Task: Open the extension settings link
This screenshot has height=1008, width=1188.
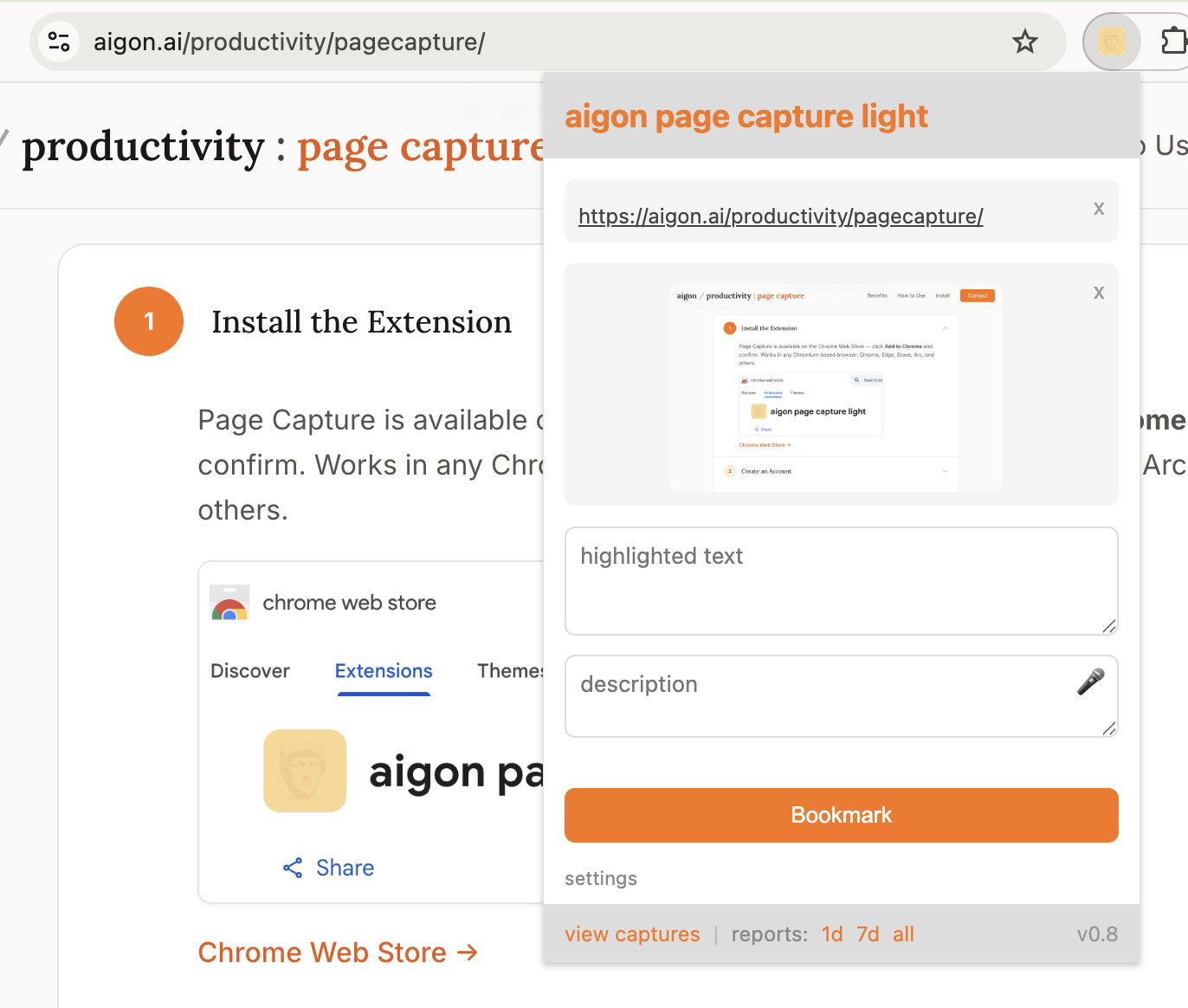Action: click(x=600, y=878)
